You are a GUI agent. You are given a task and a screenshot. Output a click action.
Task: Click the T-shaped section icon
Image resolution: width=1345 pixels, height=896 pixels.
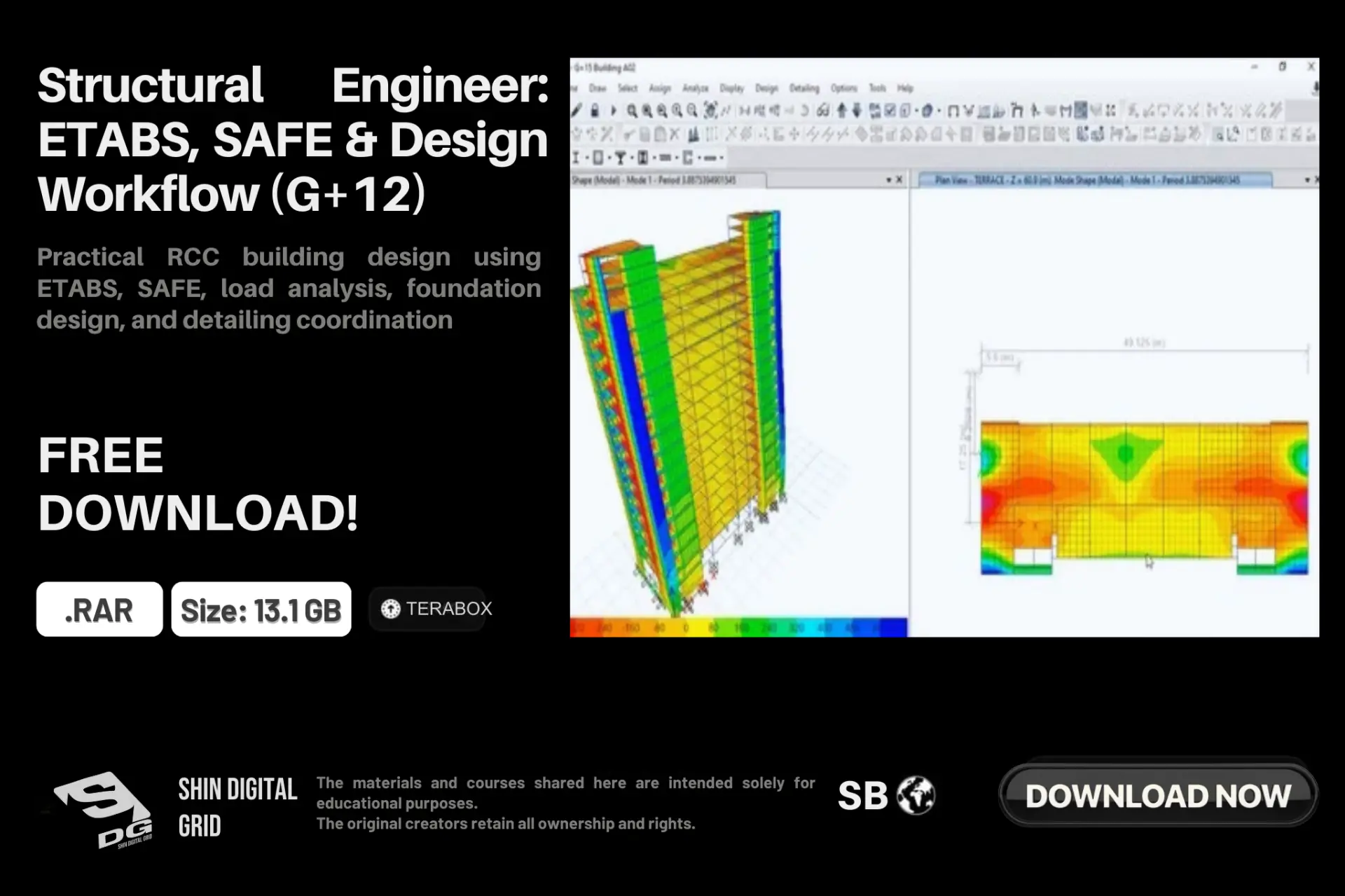(x=621, y=157)
